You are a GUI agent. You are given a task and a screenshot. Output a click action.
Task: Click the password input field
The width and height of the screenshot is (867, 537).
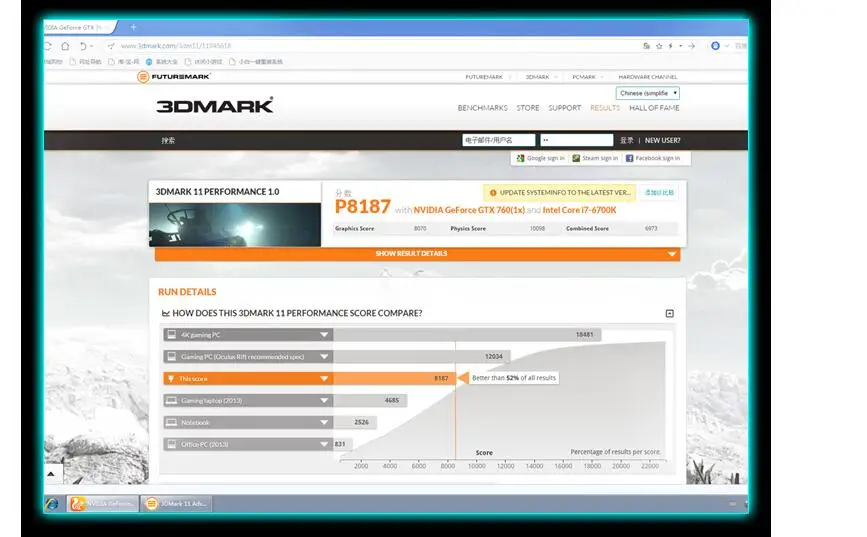pyautogui.click(x=577, y=140)
